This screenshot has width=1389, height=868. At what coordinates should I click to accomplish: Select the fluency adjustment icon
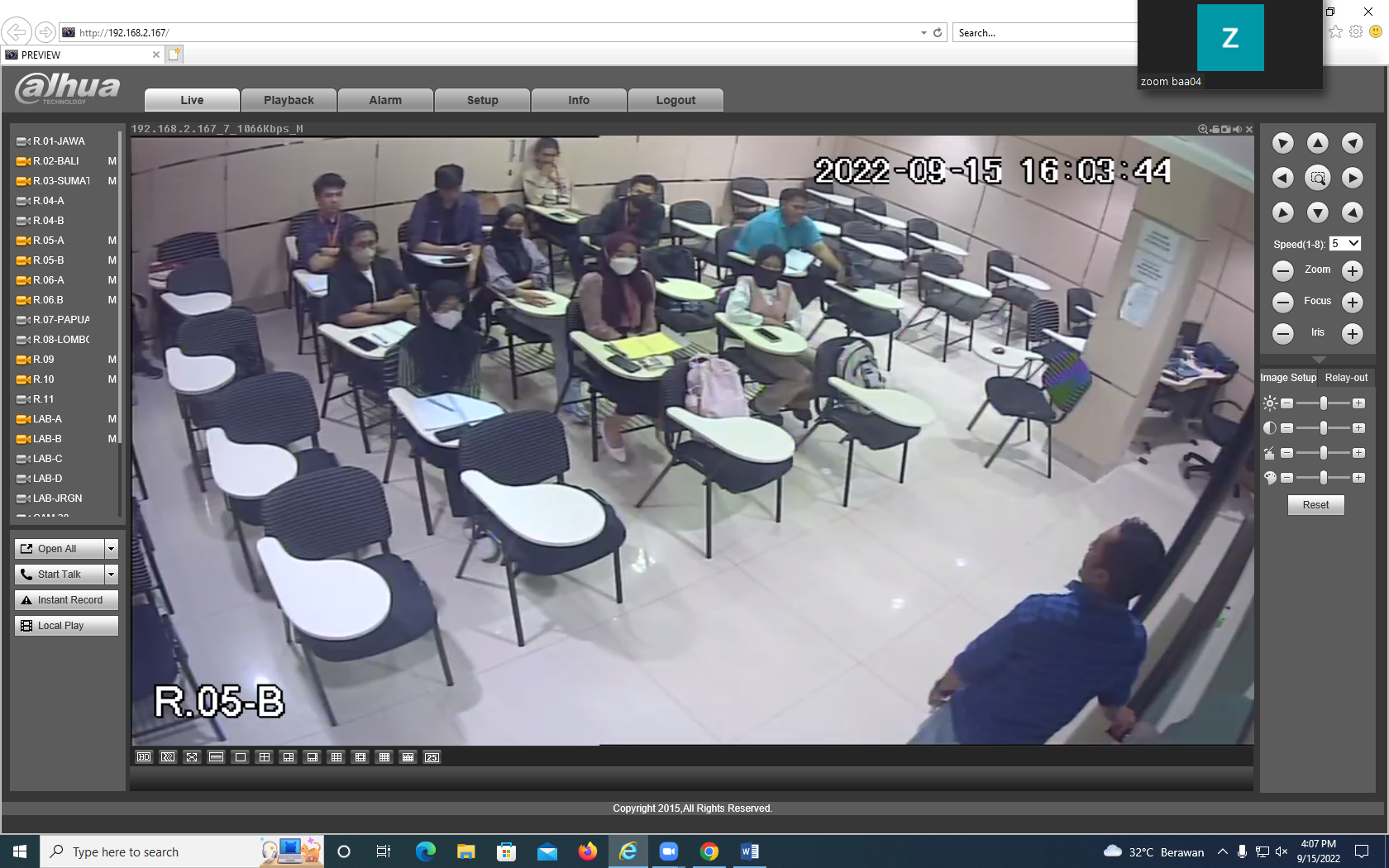(168, 757)
